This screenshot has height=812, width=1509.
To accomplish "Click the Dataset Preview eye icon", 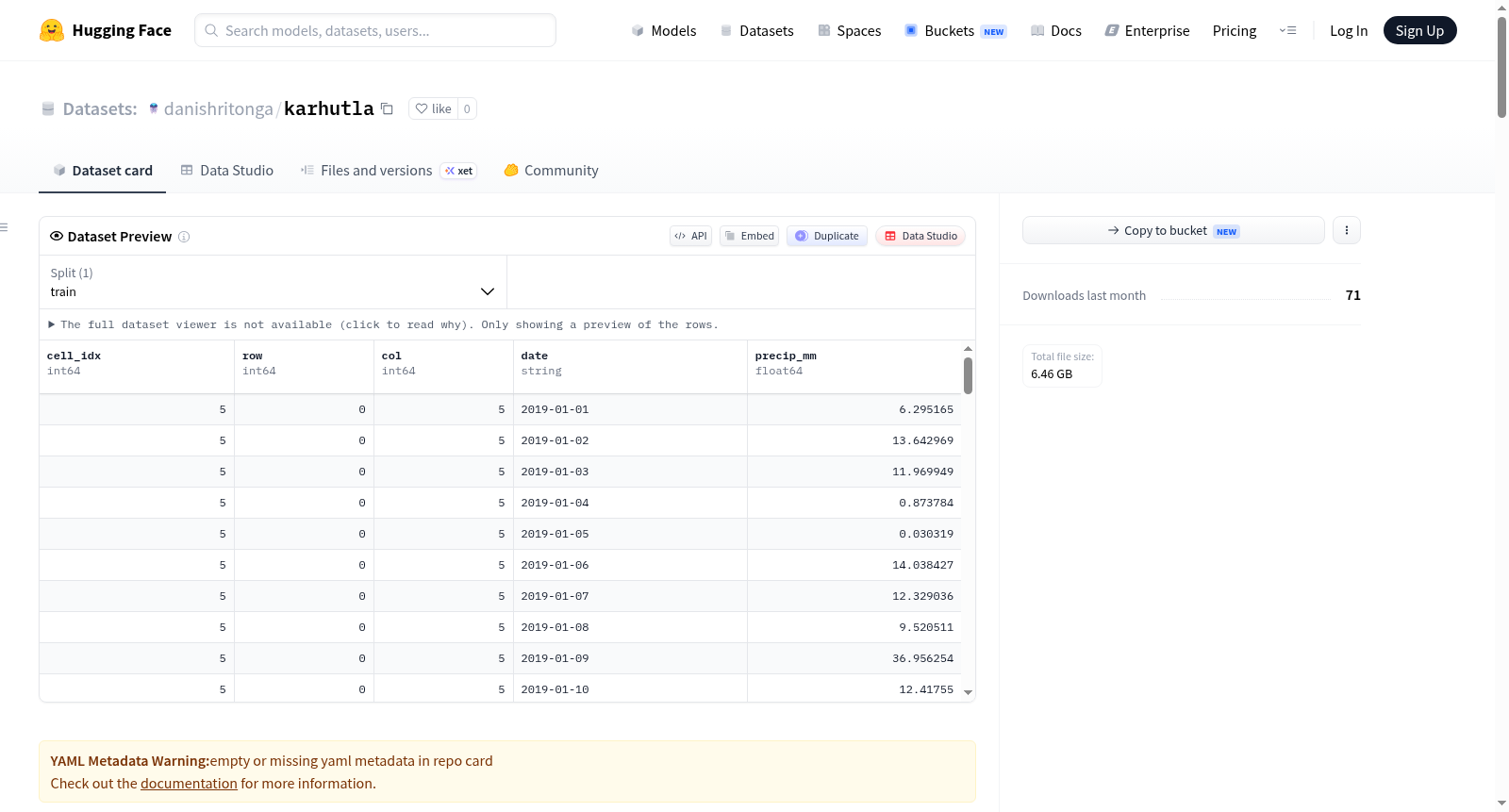I will 57,236.
